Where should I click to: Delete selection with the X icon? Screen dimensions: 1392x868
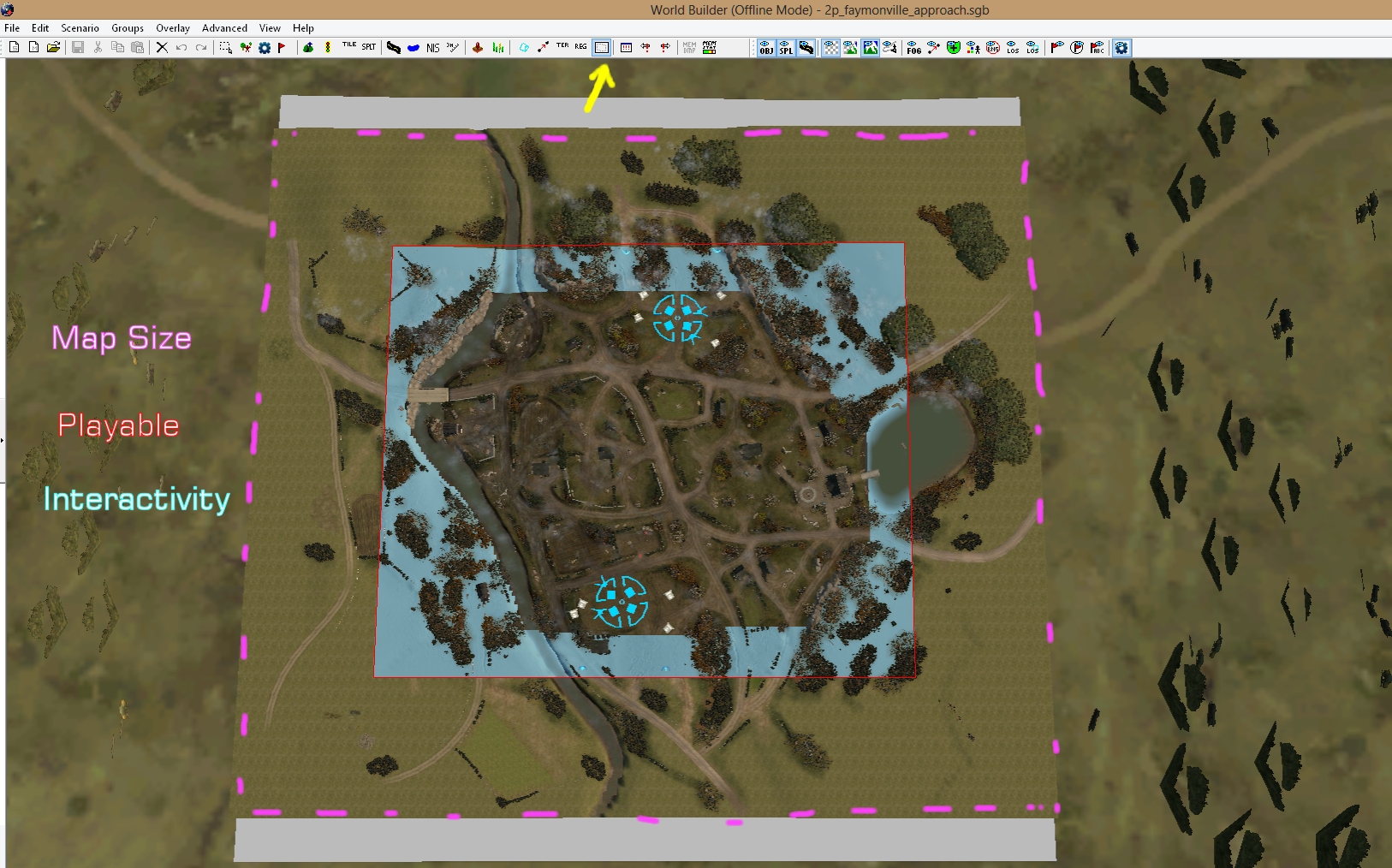tap(162, 47)
